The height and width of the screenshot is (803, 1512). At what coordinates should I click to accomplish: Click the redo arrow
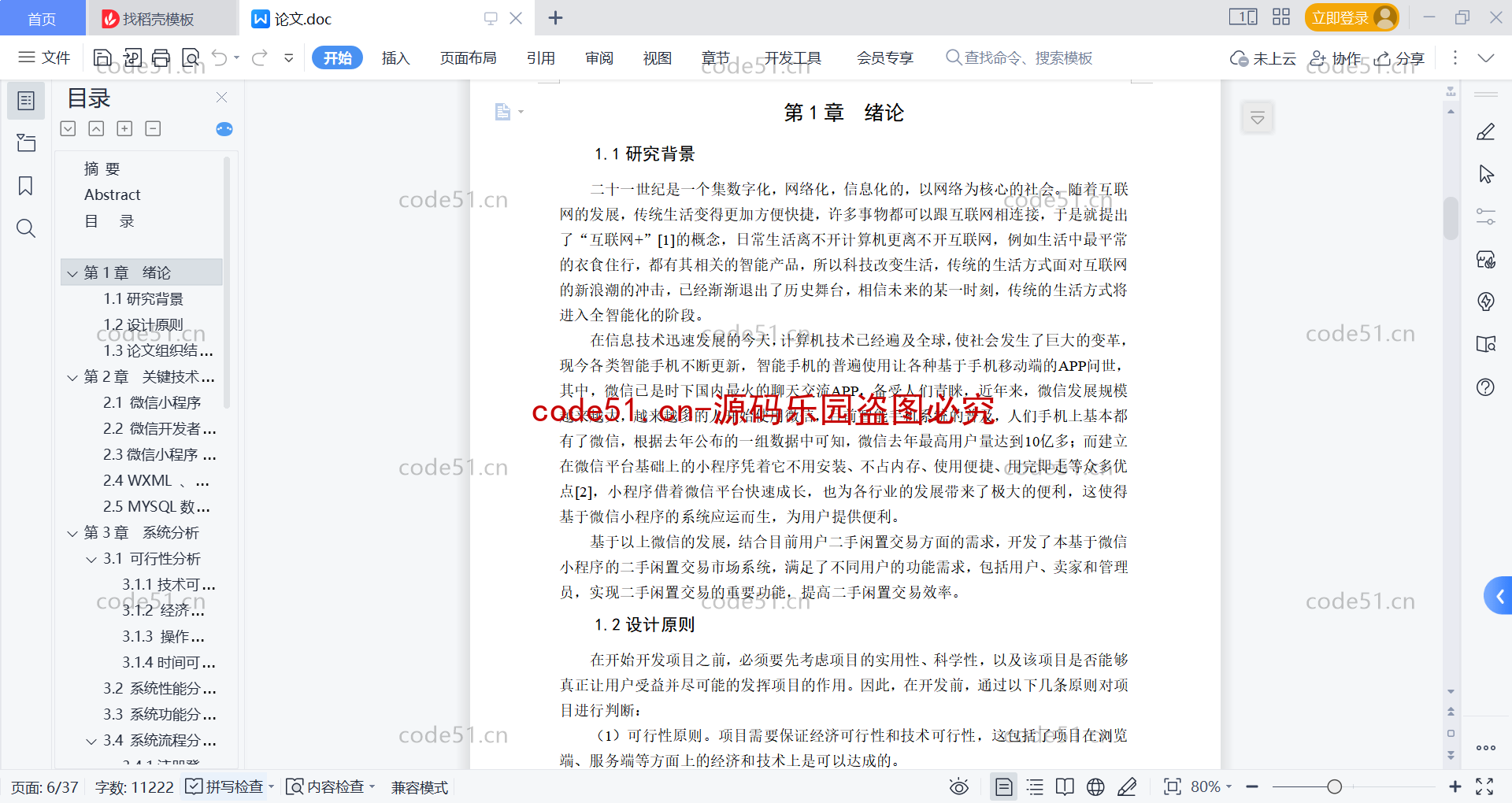(x=260, y=57)
